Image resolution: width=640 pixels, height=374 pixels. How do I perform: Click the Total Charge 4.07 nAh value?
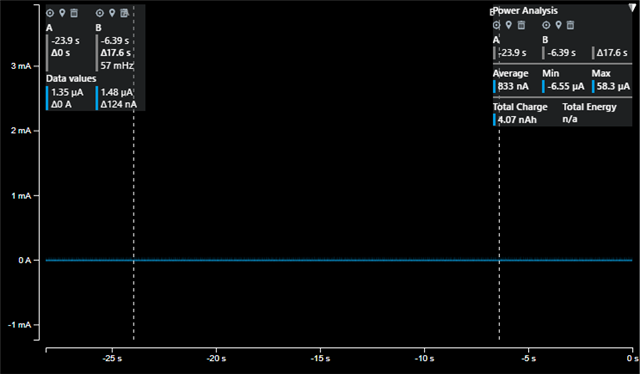517,120
